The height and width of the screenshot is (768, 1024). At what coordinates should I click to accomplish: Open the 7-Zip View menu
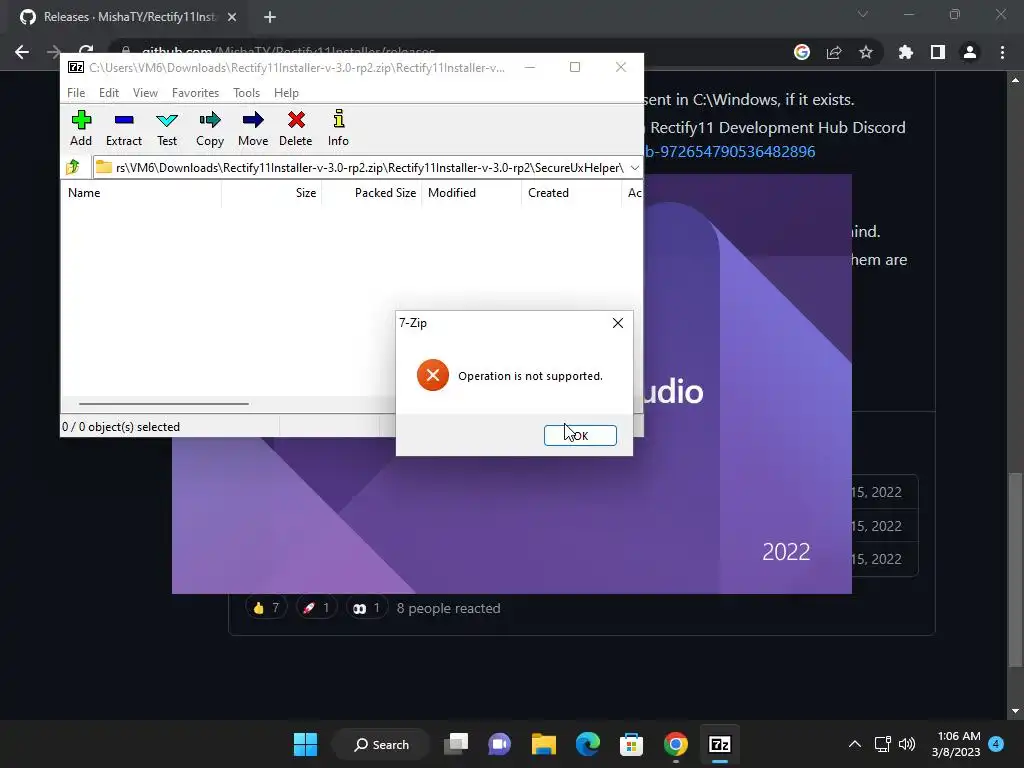click(x=145, y=93)
